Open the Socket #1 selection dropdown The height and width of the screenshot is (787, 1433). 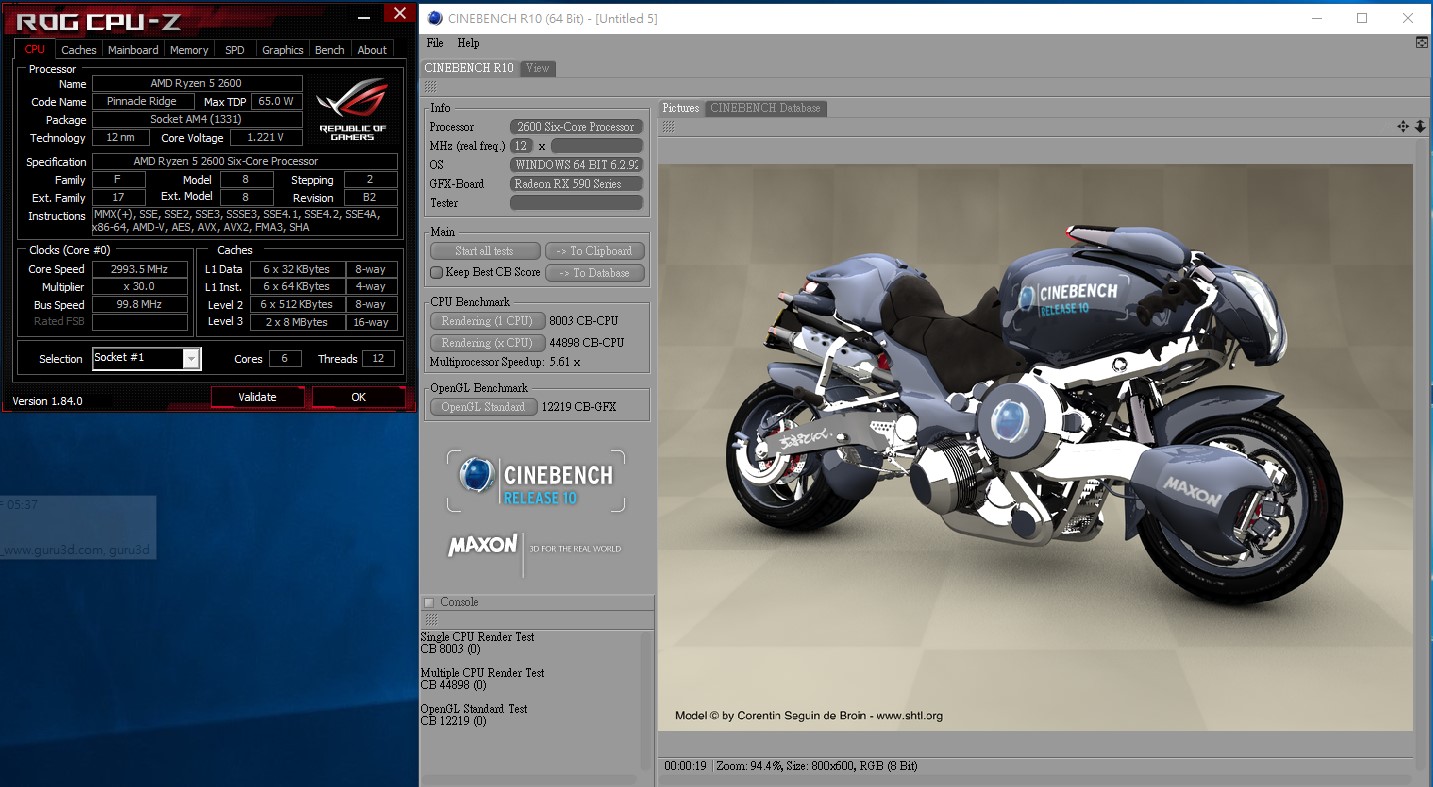(147, 358)
